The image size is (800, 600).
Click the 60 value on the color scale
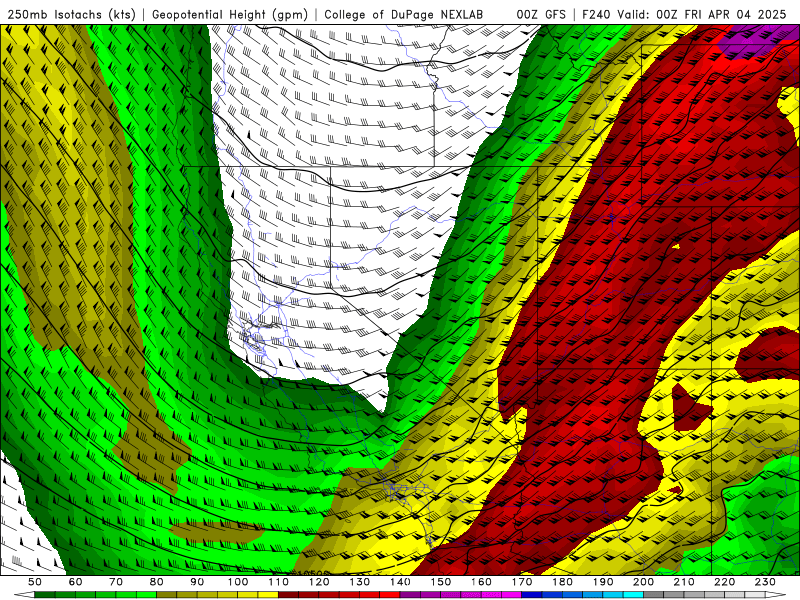click(76, 582)
